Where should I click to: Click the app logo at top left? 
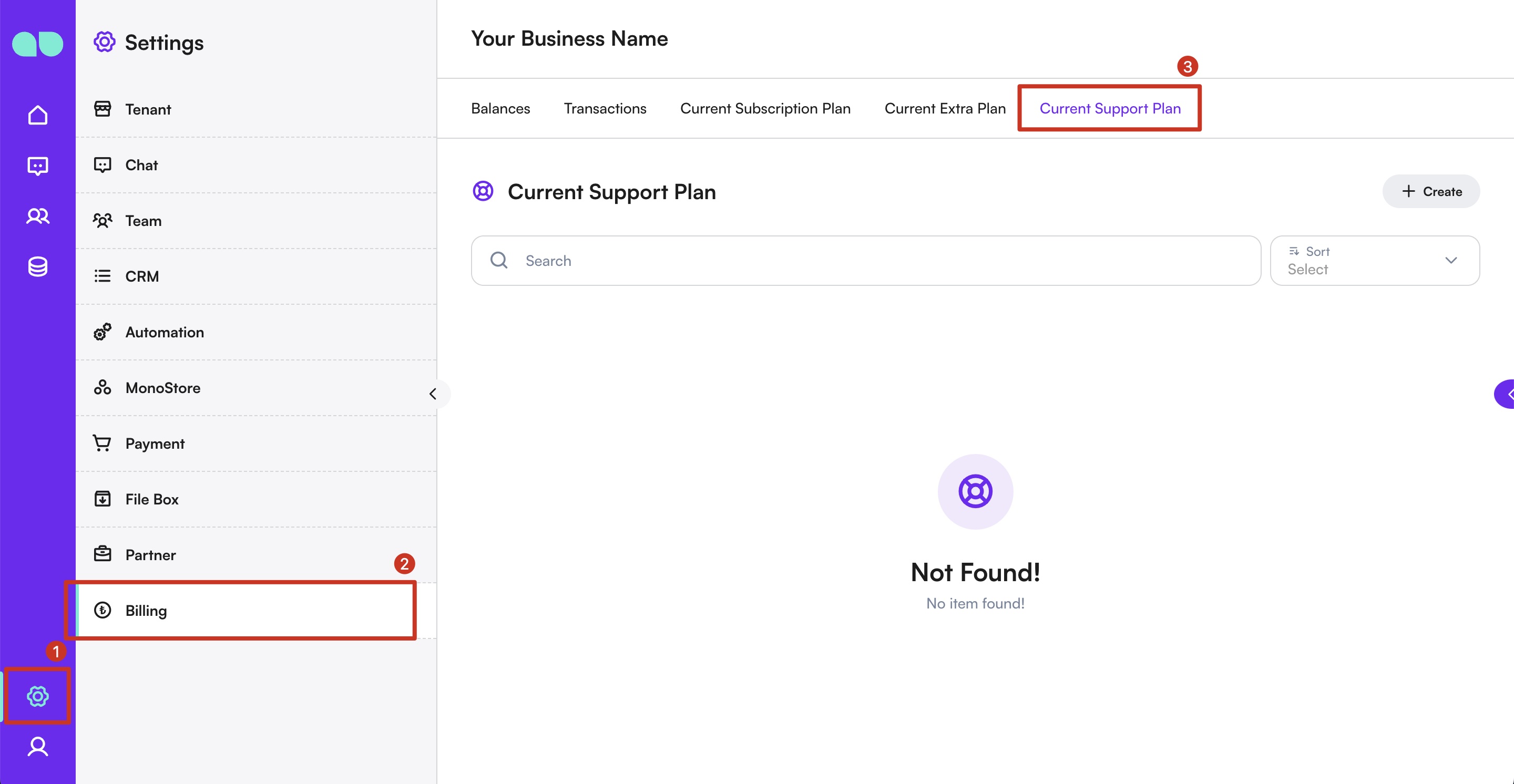[x=38, y=44]
